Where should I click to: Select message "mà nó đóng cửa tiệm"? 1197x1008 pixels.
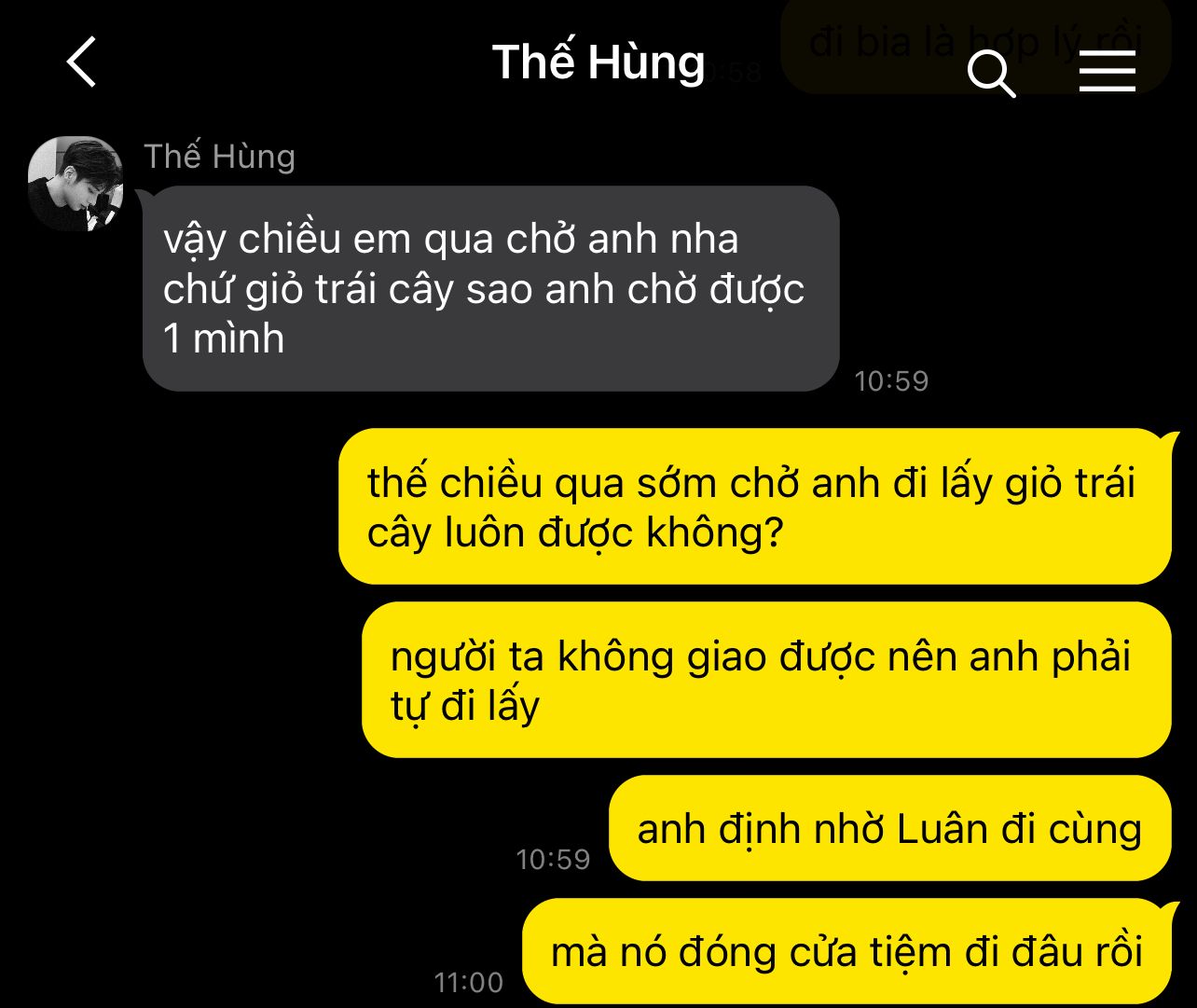846,951
